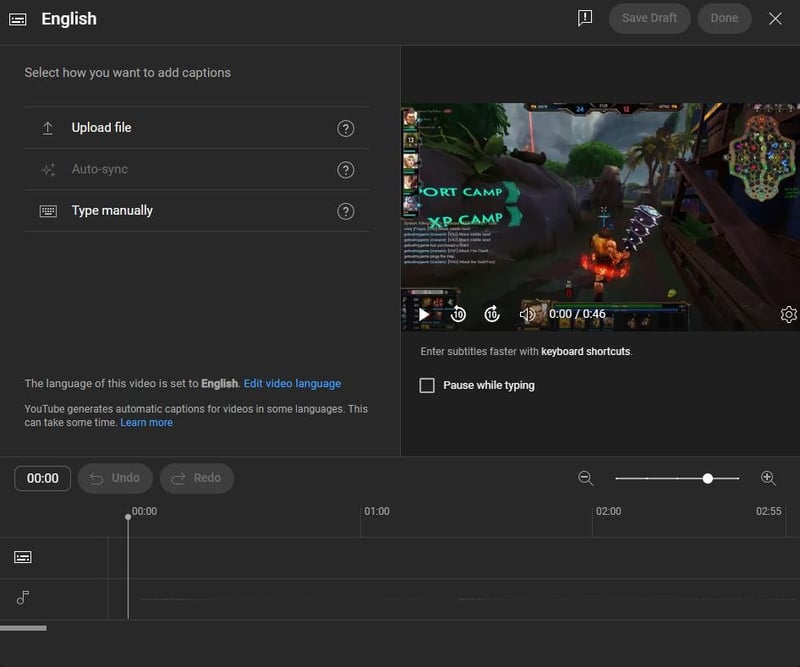Adjust the timeline zoom slider
This screenshot has width=800, height=667.
[x=709, y=478]
